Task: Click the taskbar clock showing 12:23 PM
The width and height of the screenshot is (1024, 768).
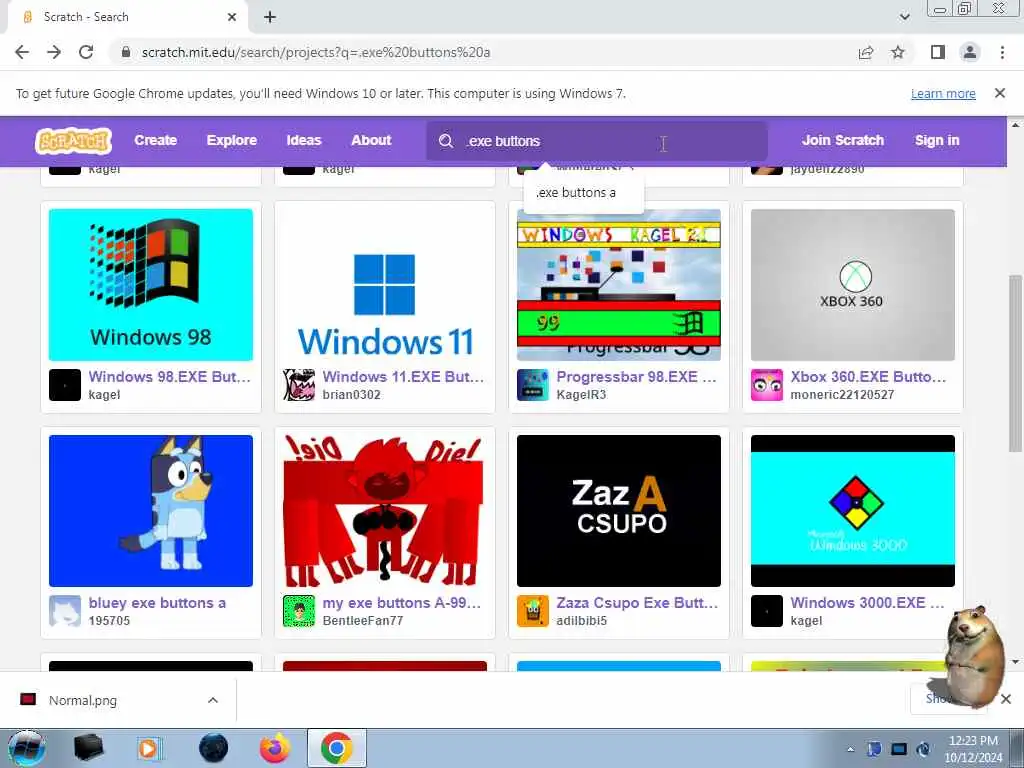Action: (973, 749)
